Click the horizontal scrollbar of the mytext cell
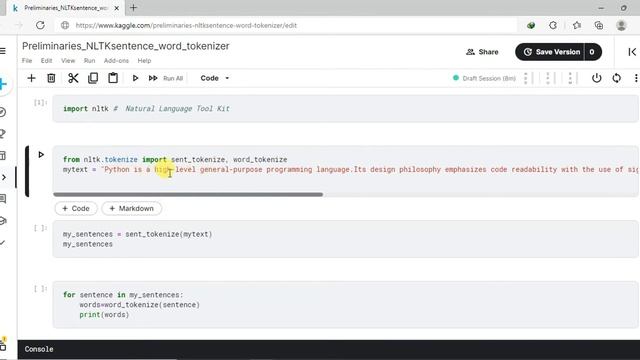This screenshot has width=640, height=360. click(188, 195)
